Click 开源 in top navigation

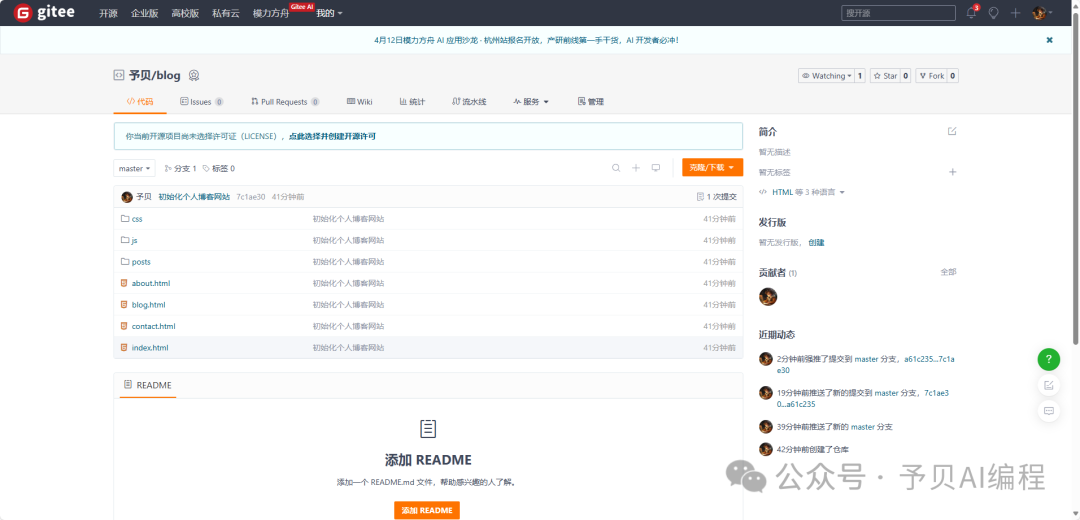tap(108, 13)
